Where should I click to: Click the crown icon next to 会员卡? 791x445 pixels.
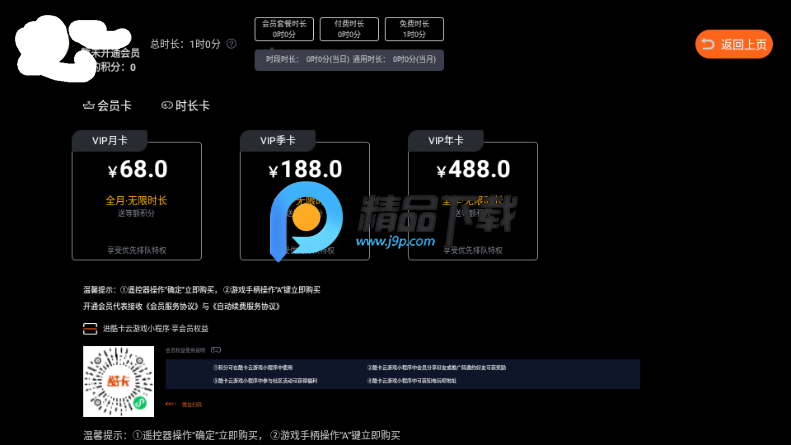(89, 105)
